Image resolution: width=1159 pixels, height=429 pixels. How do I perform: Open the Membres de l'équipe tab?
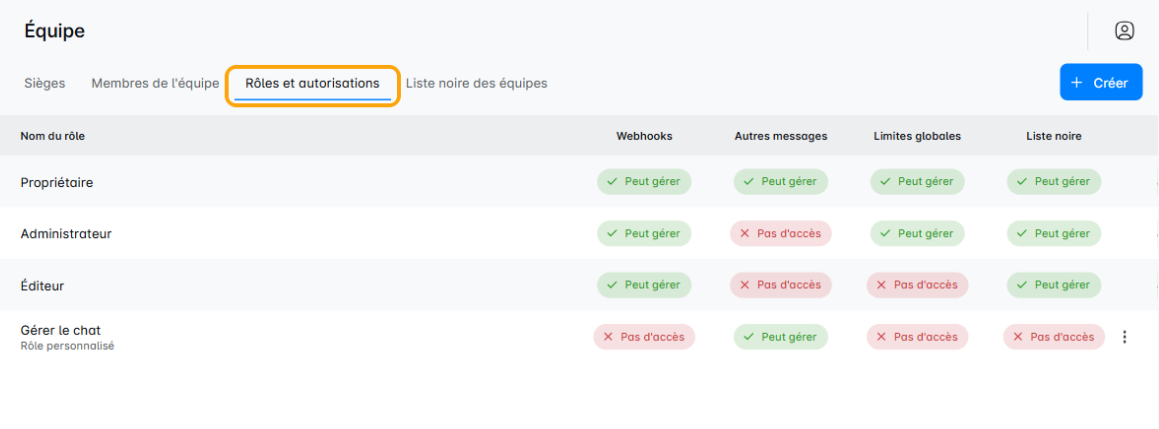pyautogui.click(x=155, y=83)
